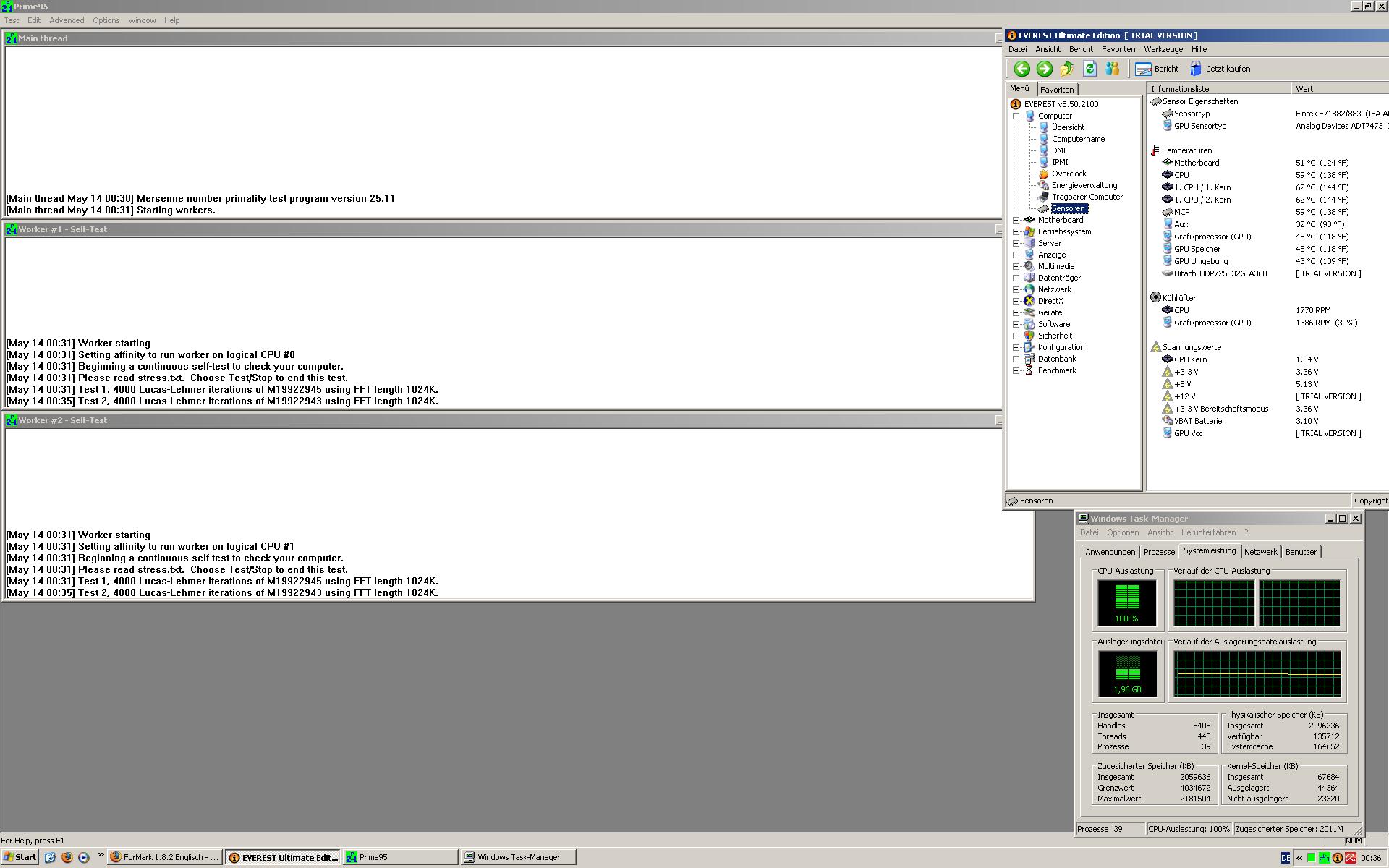Click the Kühllüfter fan icon
Viewport: 1389px width, 868px height.
(1155, 297)
